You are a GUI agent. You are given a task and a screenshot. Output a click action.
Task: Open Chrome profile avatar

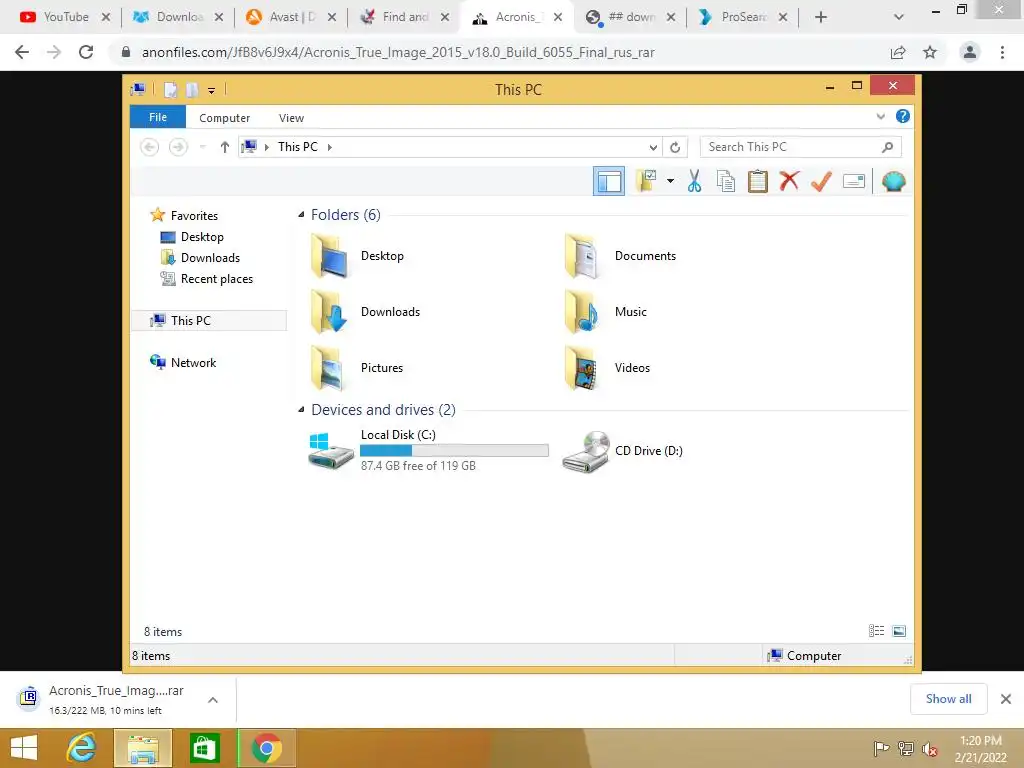click(970, 52)
